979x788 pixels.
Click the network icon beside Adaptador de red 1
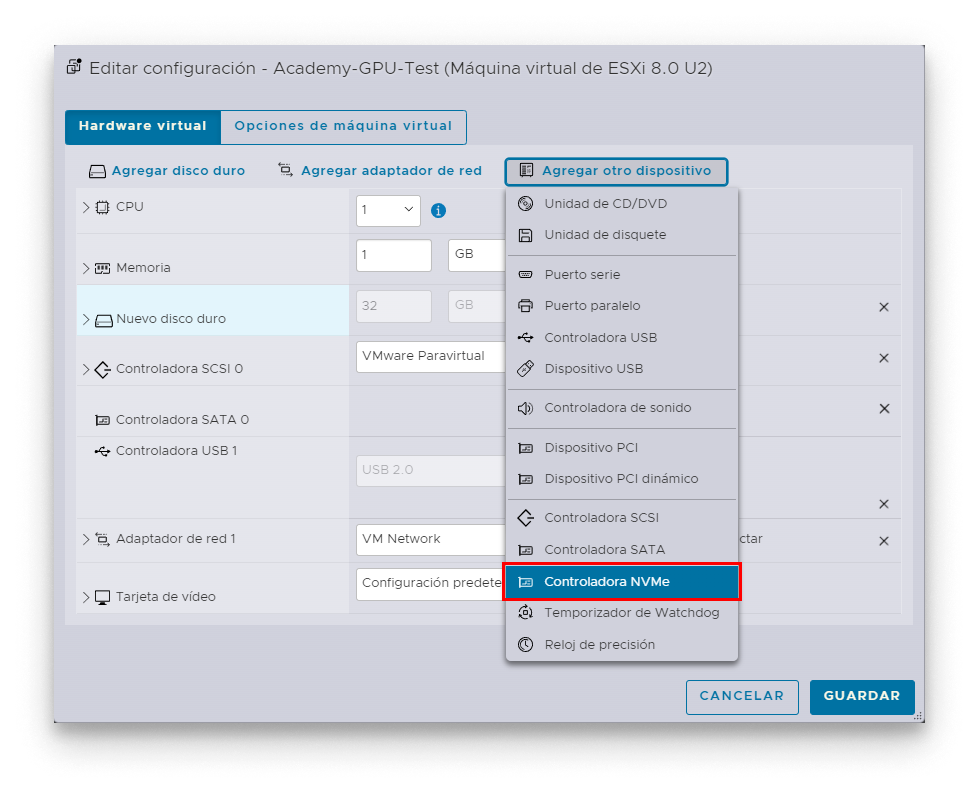(104, 539)
